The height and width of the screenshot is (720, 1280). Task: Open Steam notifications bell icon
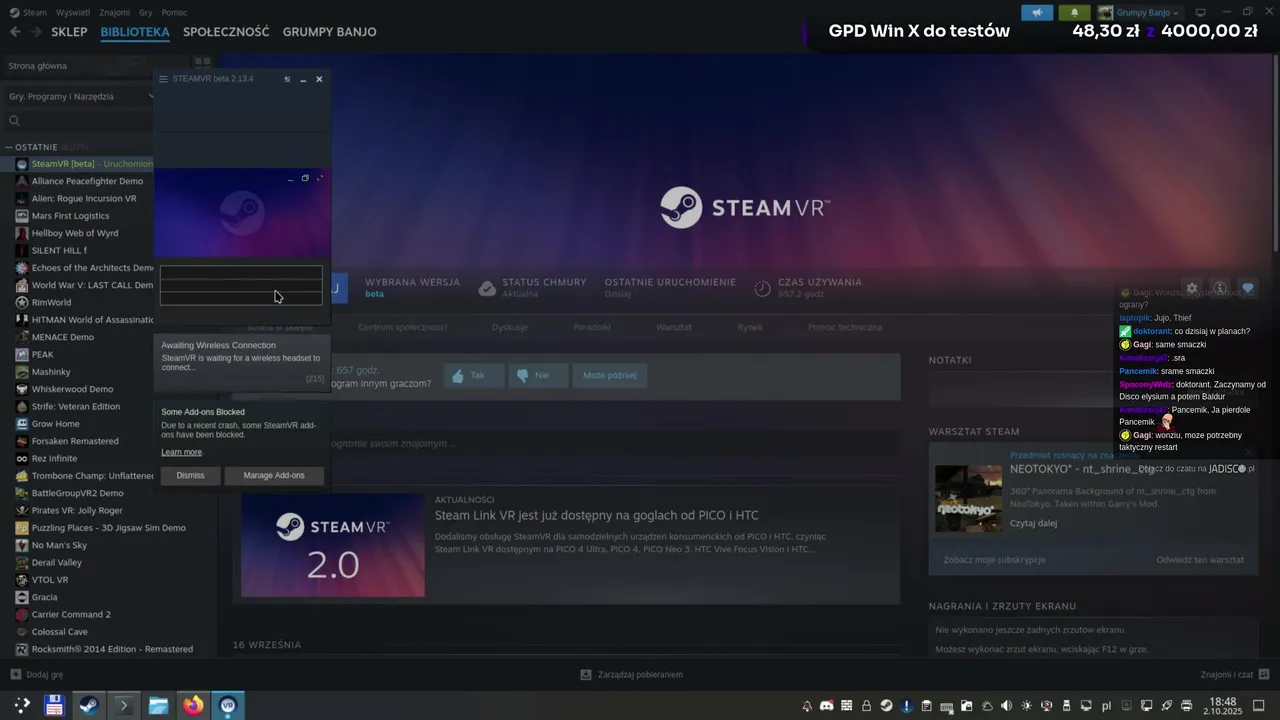tap(1075, 13)
